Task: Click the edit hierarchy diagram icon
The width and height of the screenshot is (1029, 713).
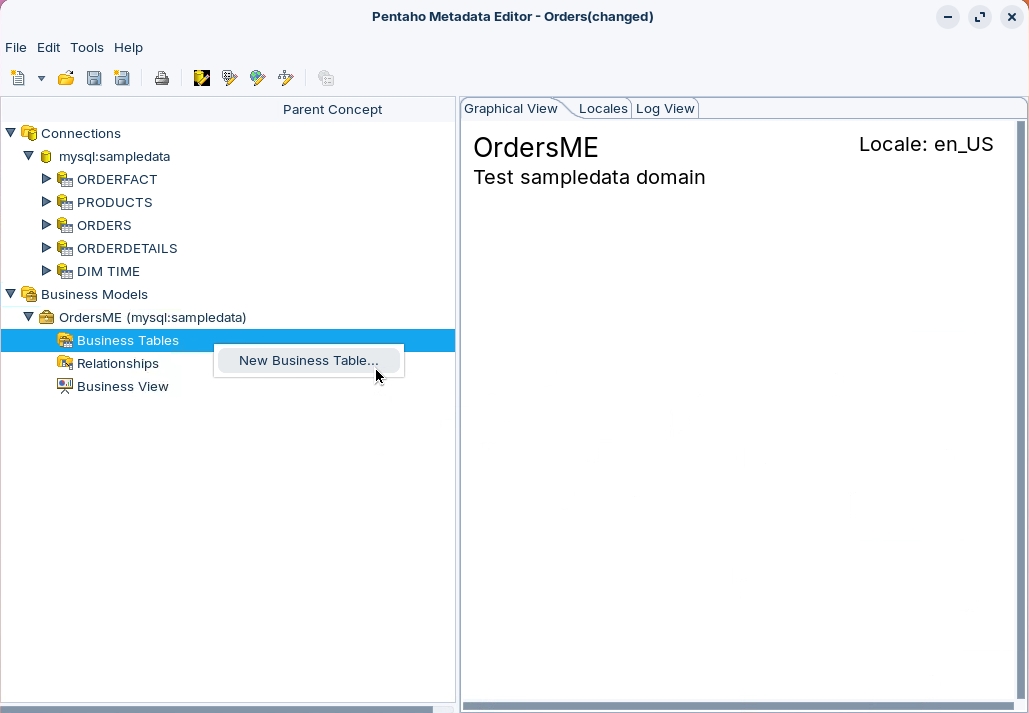Action: [x=286, y=78]
